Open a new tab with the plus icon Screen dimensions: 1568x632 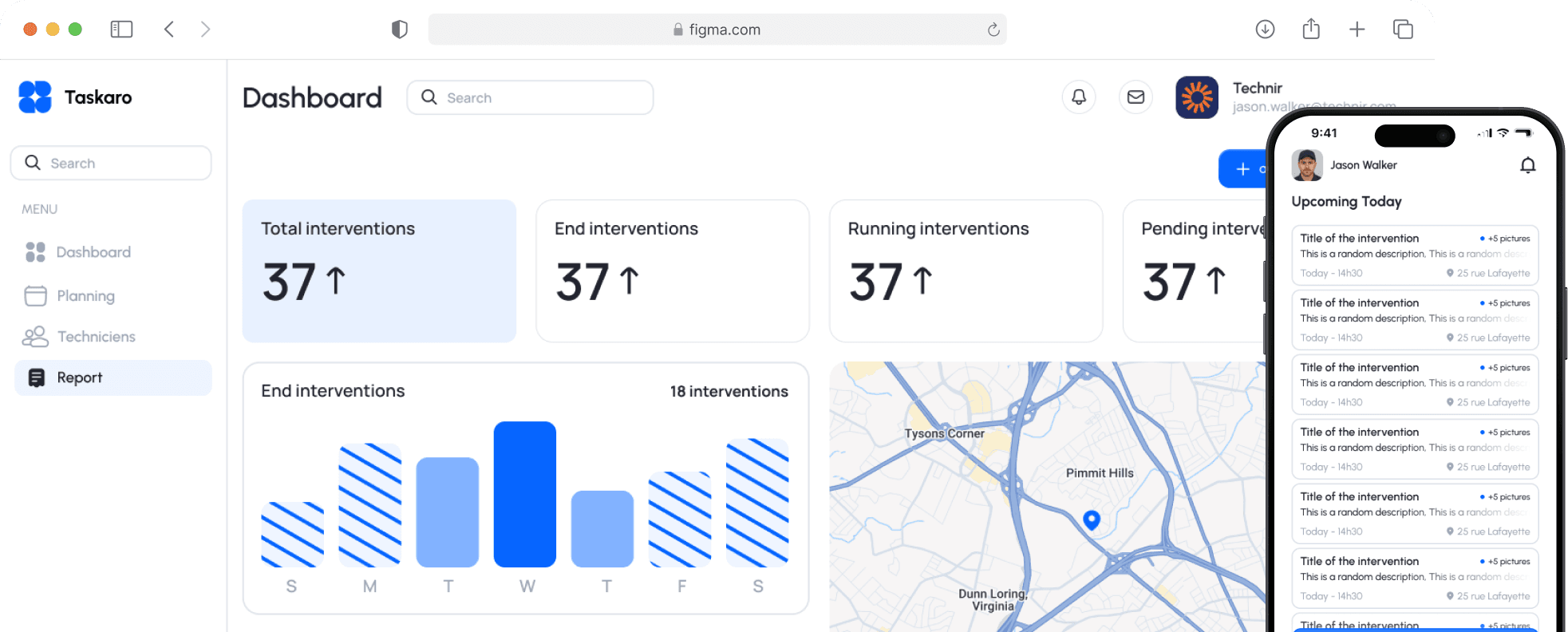coord(1357,30)
